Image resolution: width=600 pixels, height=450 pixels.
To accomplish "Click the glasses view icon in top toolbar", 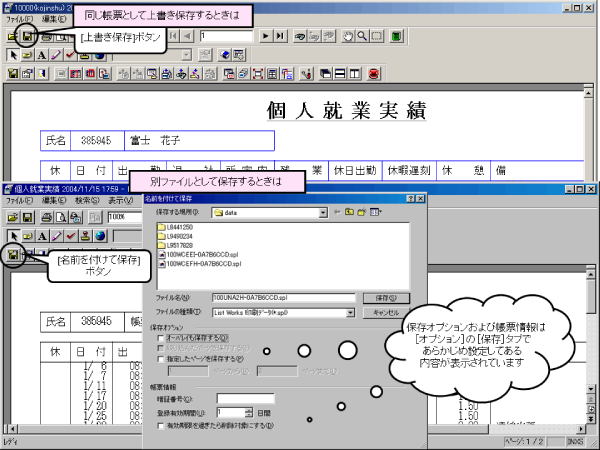I will pyautogui.click(x=300, y=36).
